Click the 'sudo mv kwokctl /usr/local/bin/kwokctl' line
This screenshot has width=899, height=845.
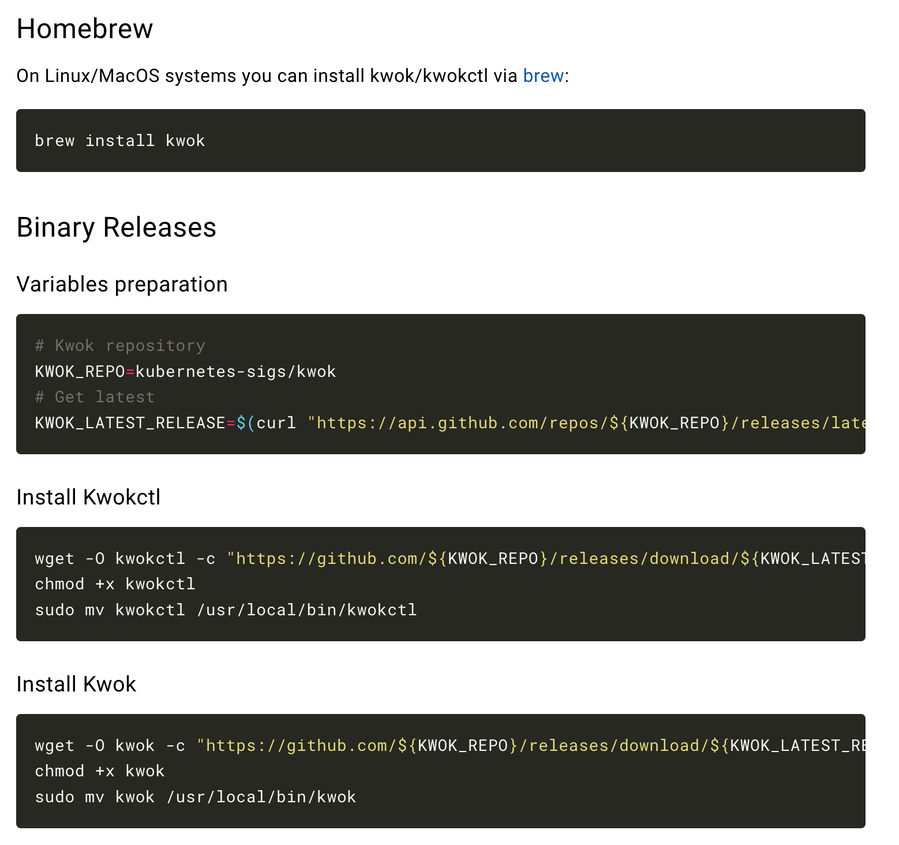pos(226,610)
